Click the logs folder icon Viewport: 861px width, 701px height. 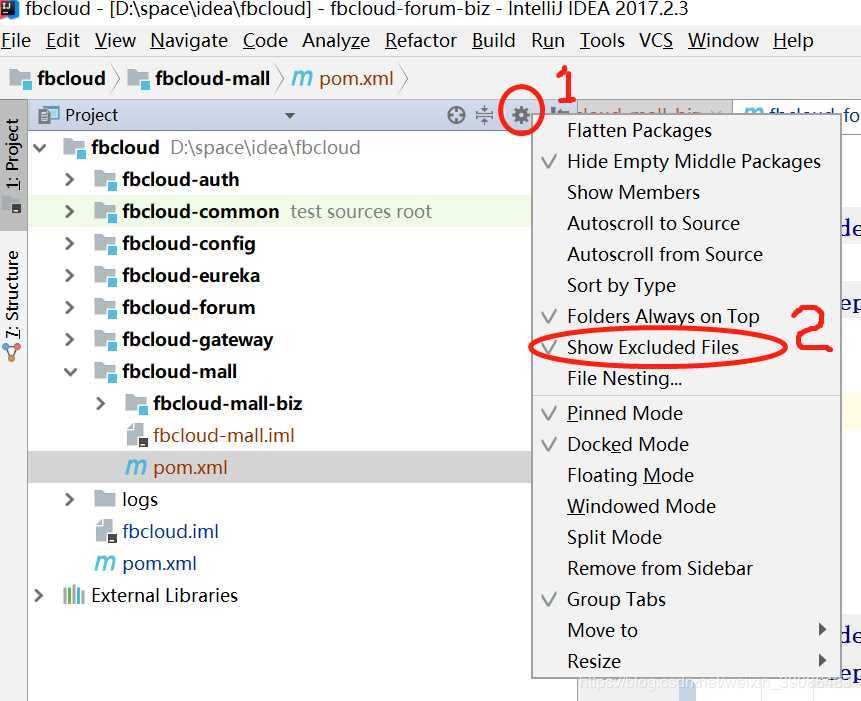[x=105, y=499]
